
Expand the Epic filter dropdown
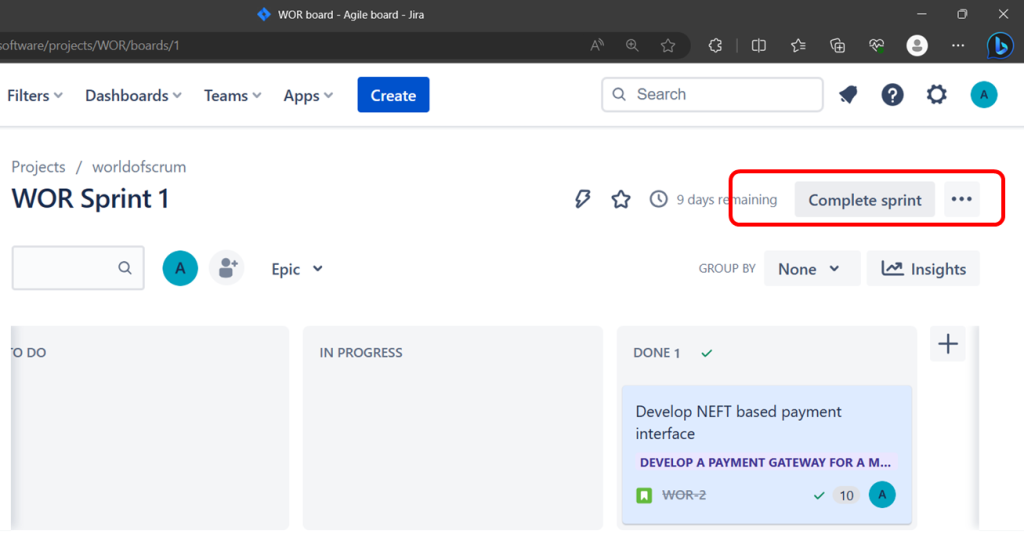tap(296, 269)
